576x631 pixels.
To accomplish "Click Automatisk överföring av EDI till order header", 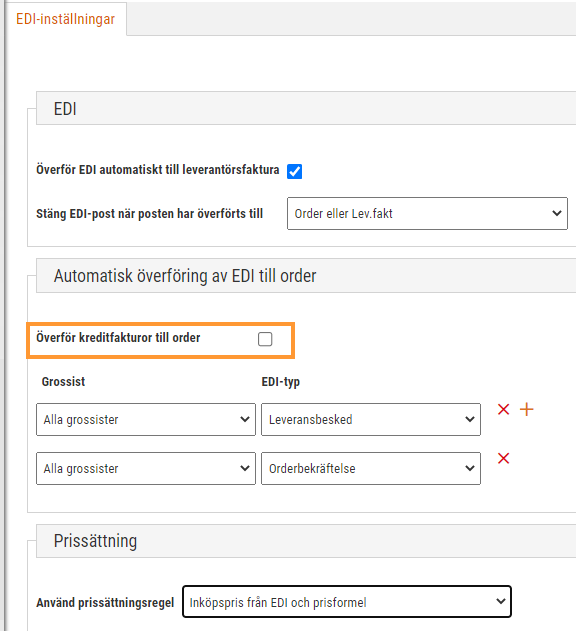I will coord(306,276).
